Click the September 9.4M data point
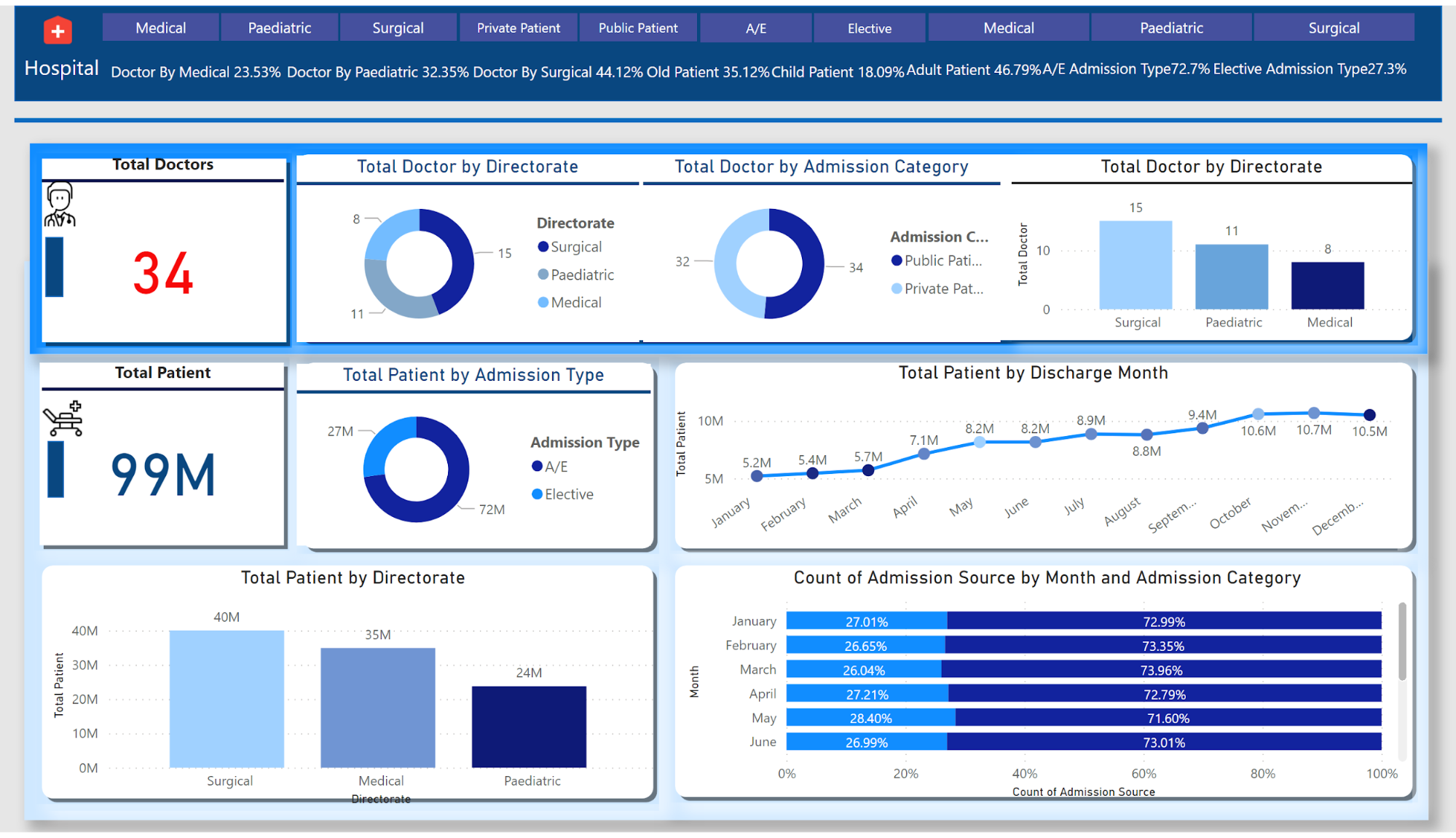This screenshot has height=838, width=1456. (1203, 428)
